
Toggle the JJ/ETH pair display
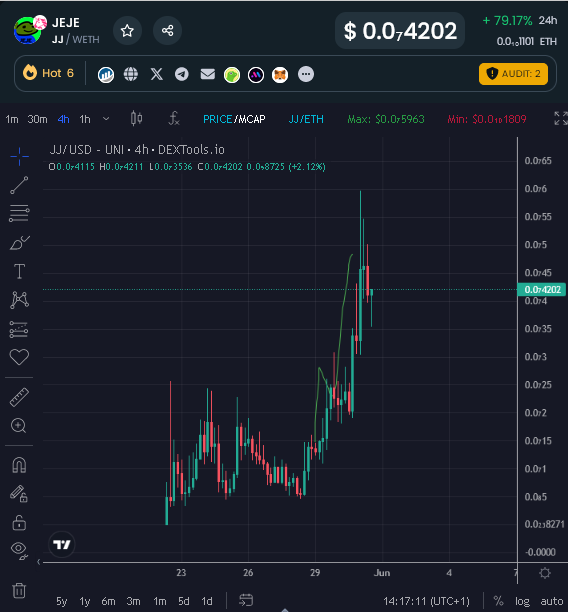click(306, 119)
